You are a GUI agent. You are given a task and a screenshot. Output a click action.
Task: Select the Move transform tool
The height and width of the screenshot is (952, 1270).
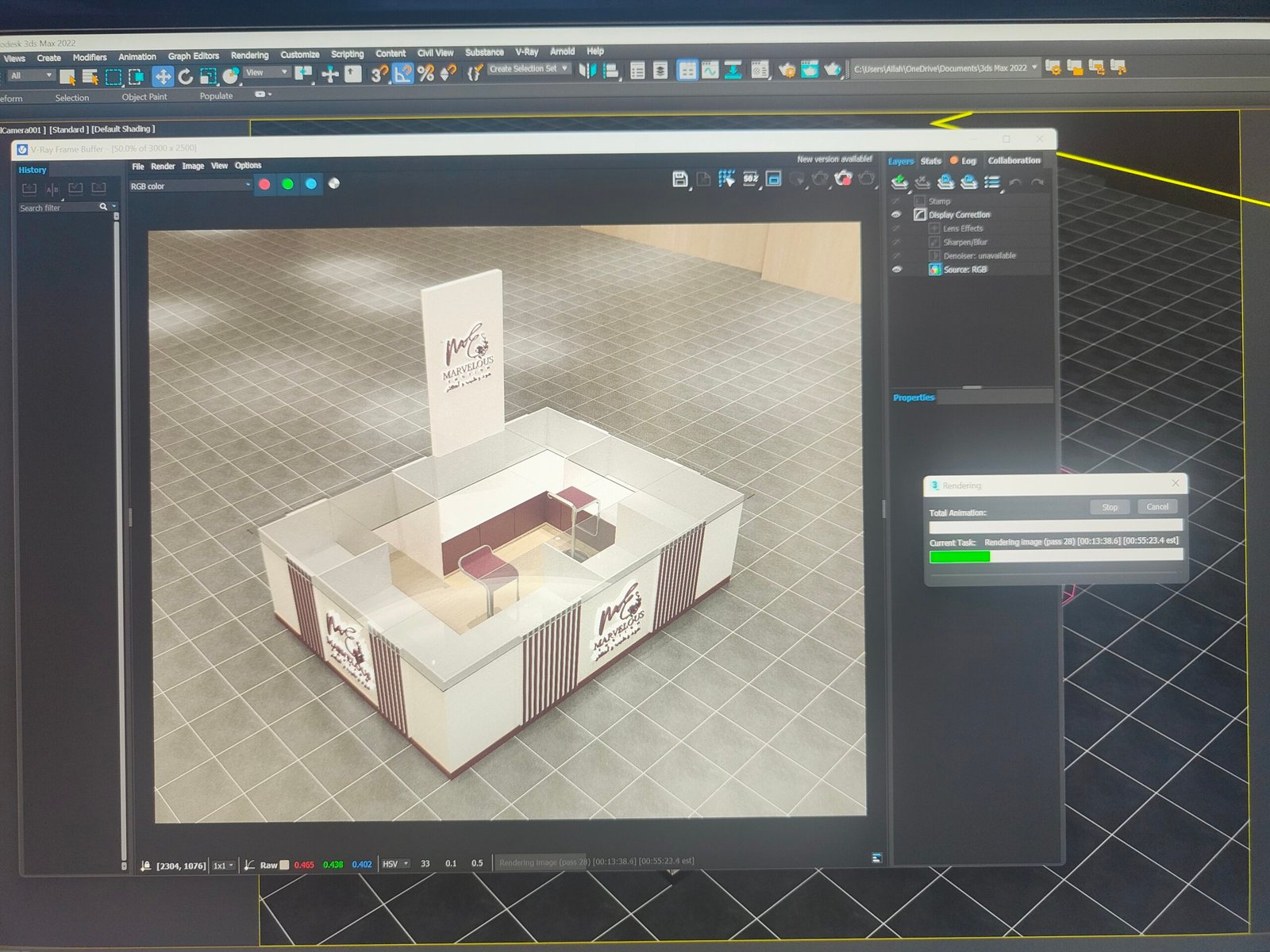[x=163, y=76]
